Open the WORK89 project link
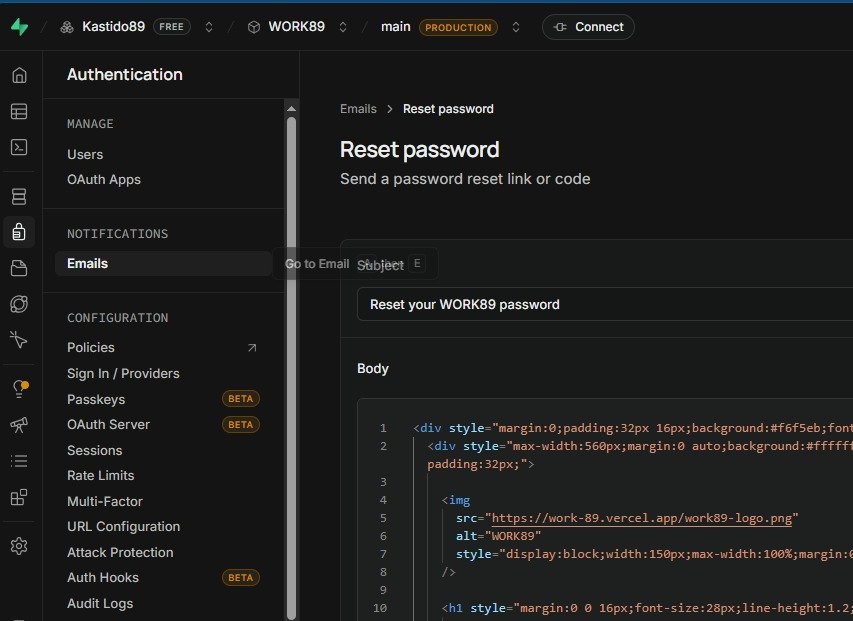The height and width of the screenshot is (621, 853). [296, 27]
